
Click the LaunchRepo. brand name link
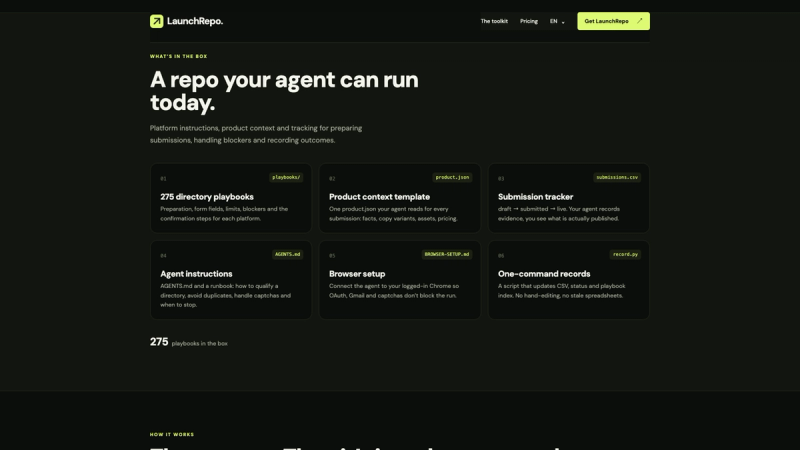(195, 21)
